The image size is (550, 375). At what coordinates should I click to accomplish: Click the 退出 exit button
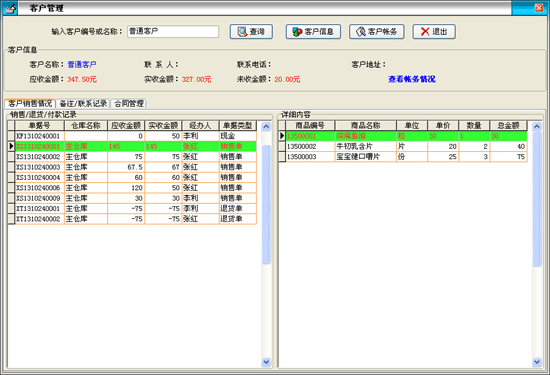pos(434,32)
